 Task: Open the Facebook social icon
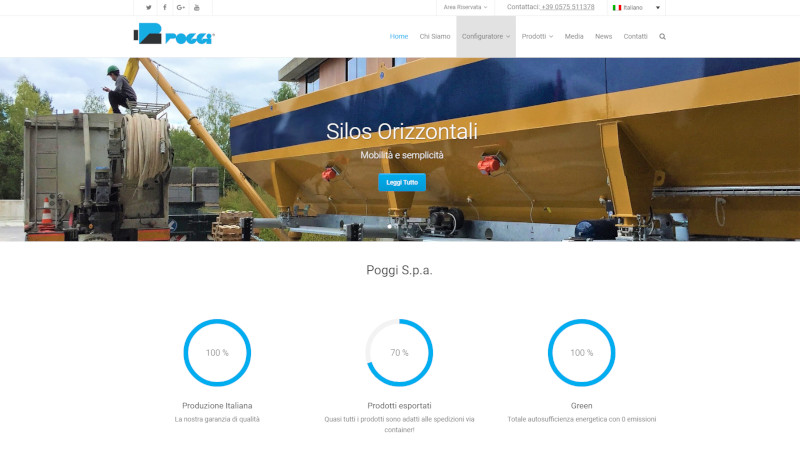pos(164,8)
